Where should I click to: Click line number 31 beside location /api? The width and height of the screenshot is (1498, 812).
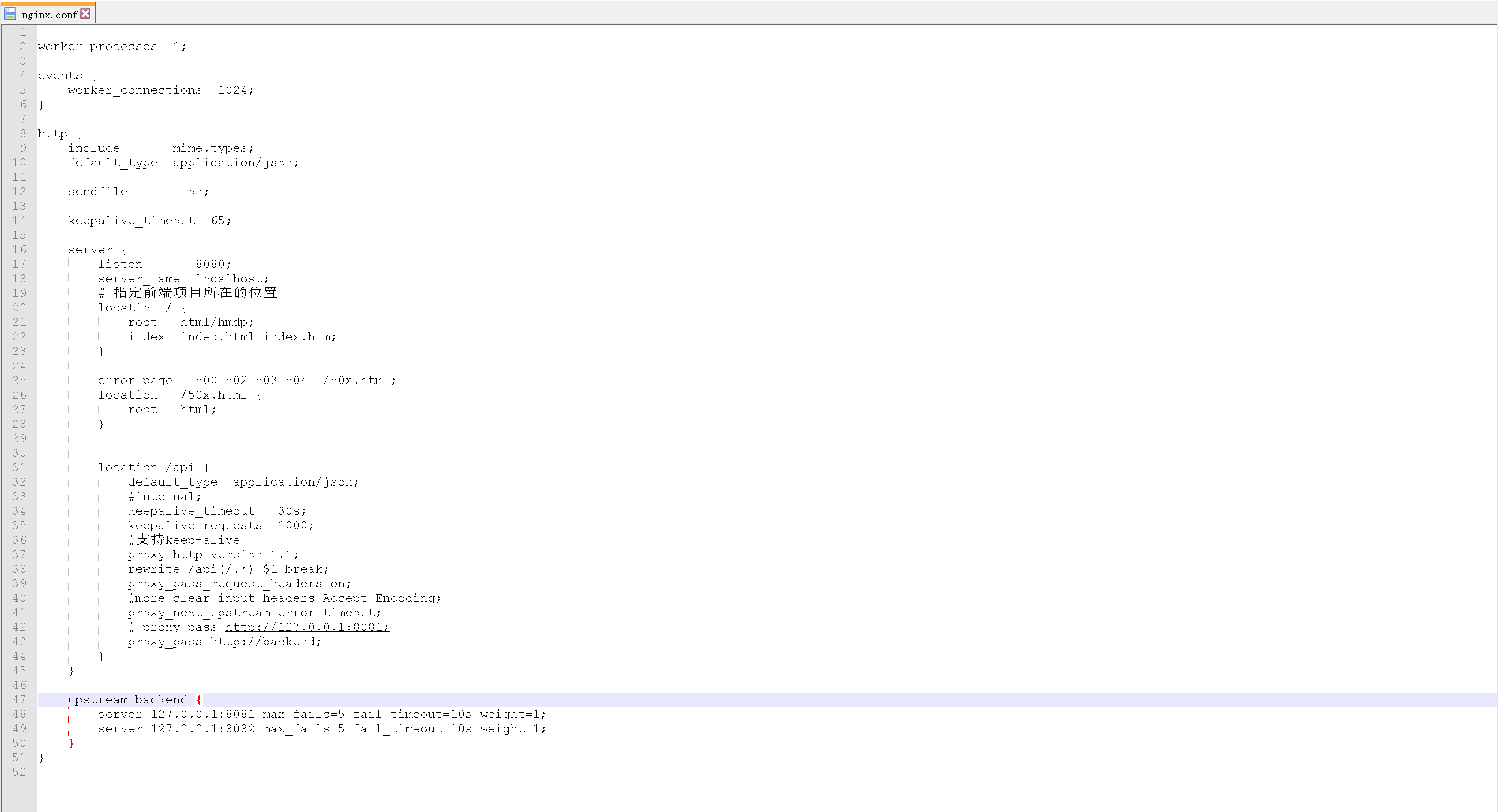pyautogui.click(x=19, y=468)
